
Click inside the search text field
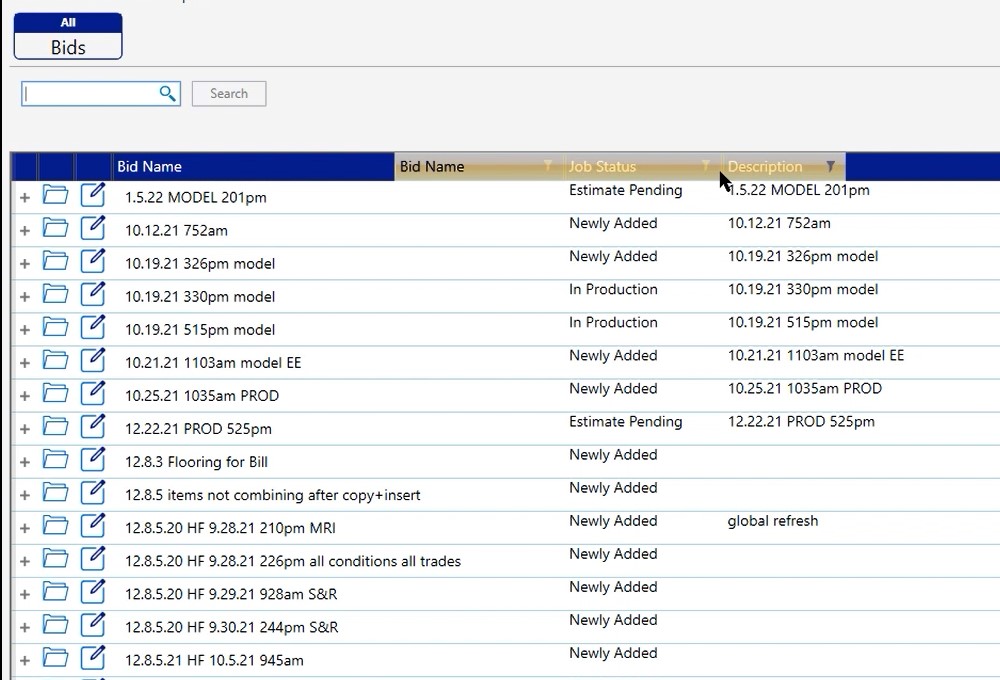(90, 94)
